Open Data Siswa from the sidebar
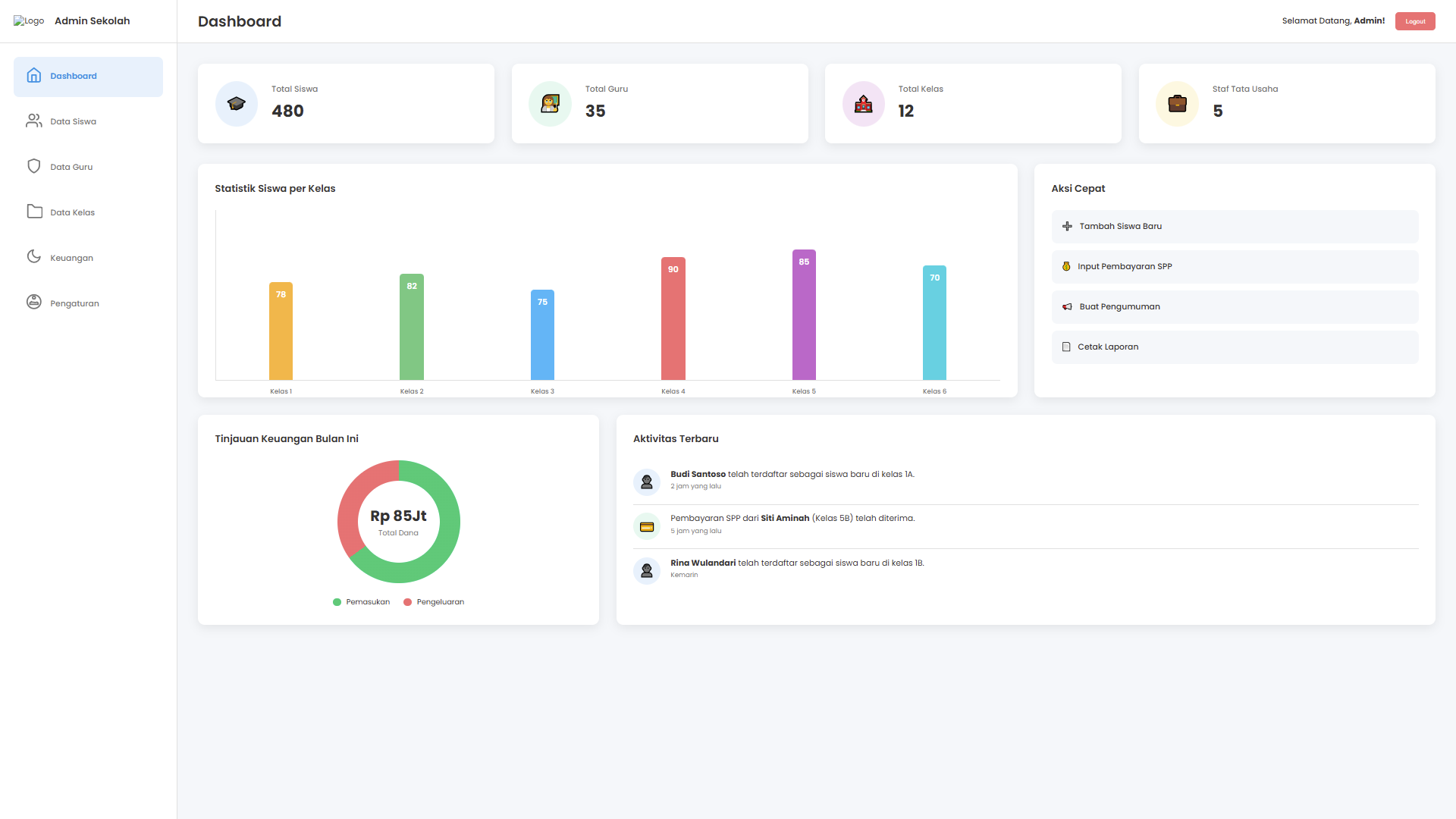Viewport: 1456px width, 819px height. 73,121
